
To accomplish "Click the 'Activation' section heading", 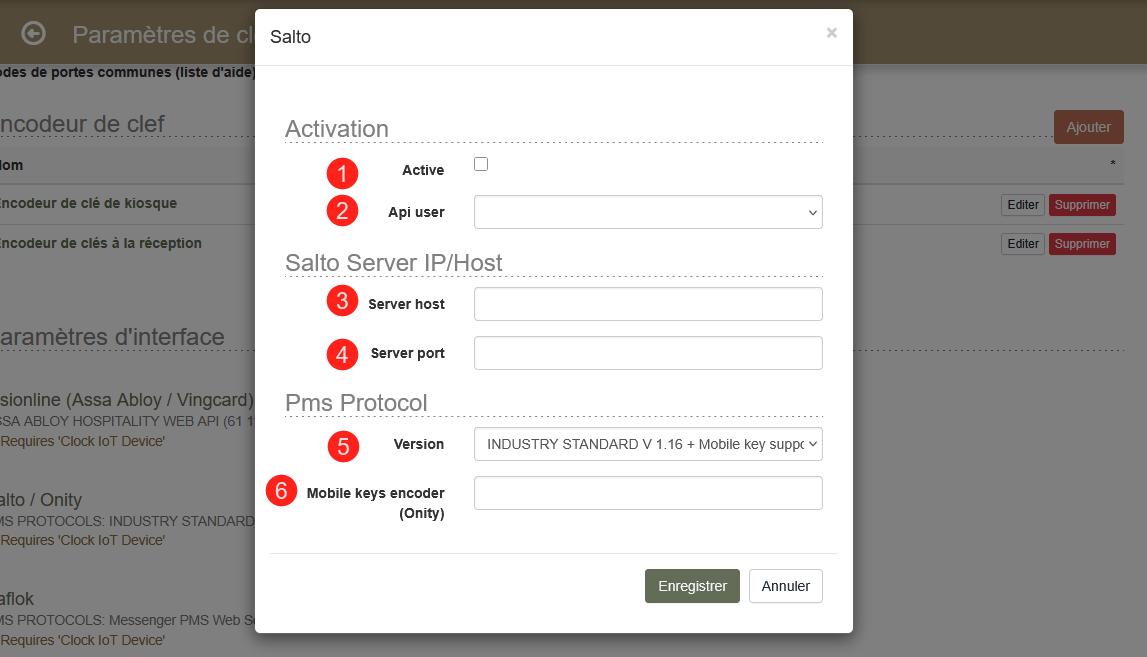I will pos(336,129).
